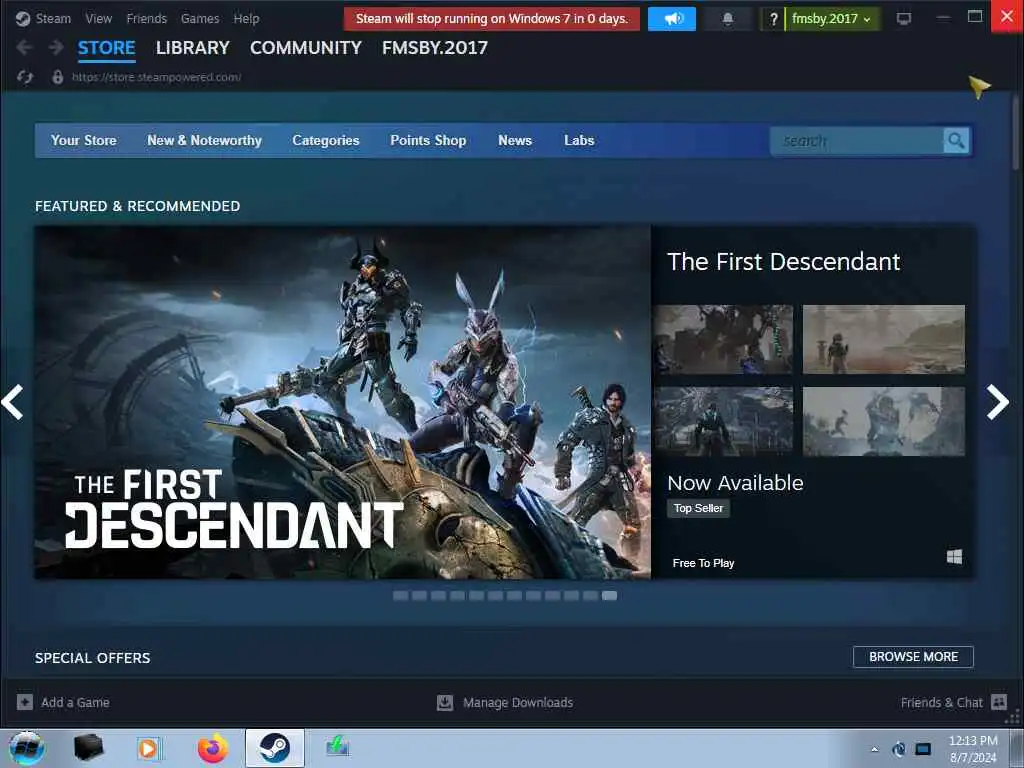
Task: Click the Windows platform icon on the featured card
Action: [954, 557]
